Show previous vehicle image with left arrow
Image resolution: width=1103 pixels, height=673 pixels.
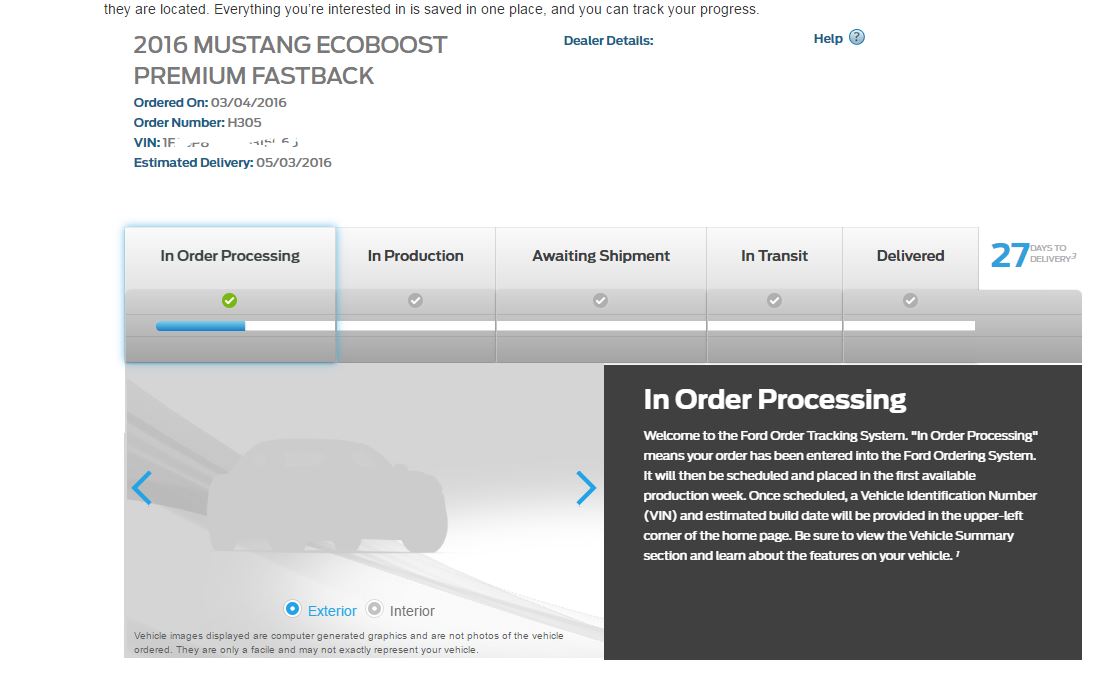coord(142,487)
